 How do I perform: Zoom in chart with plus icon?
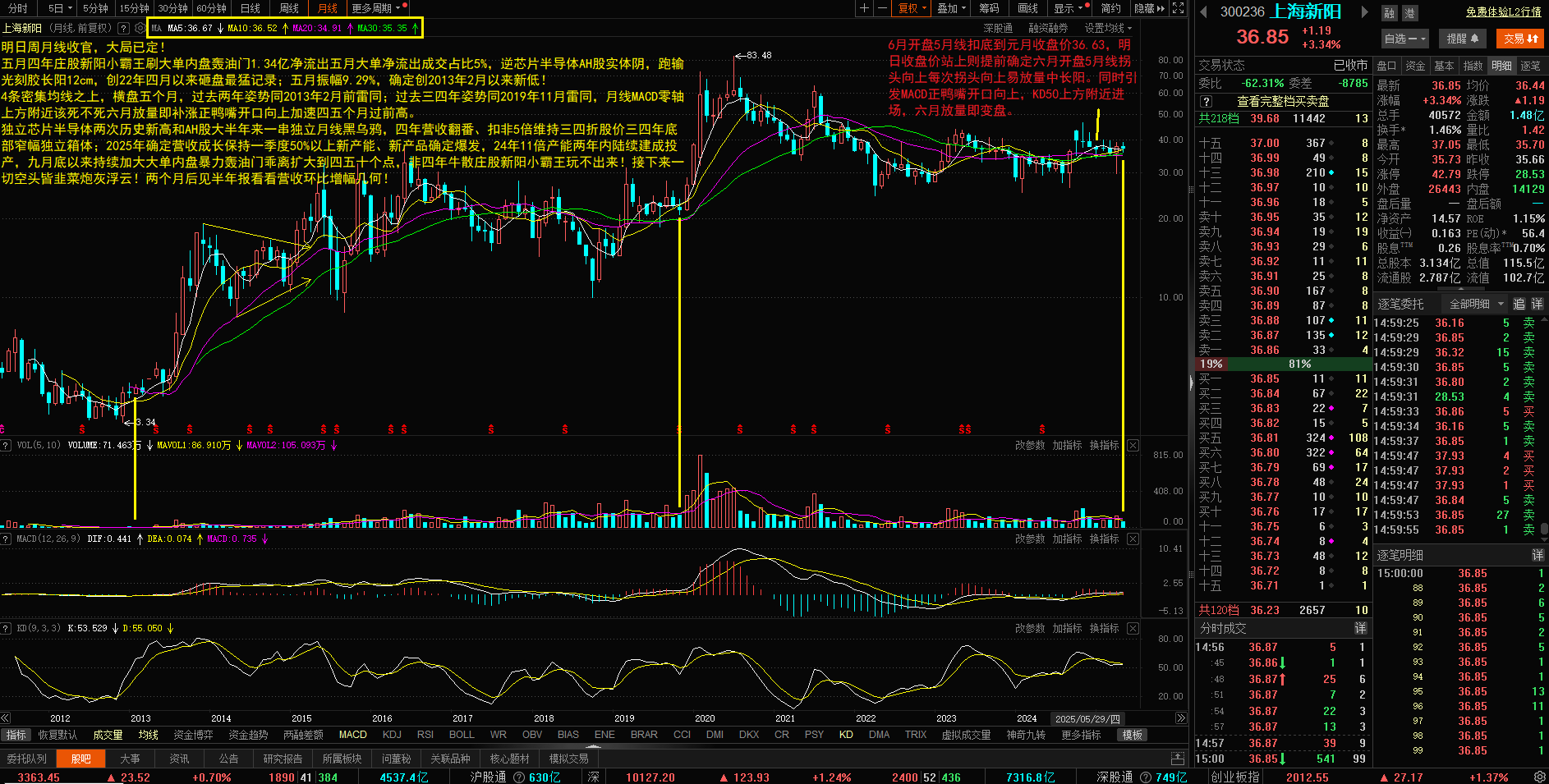864,8
